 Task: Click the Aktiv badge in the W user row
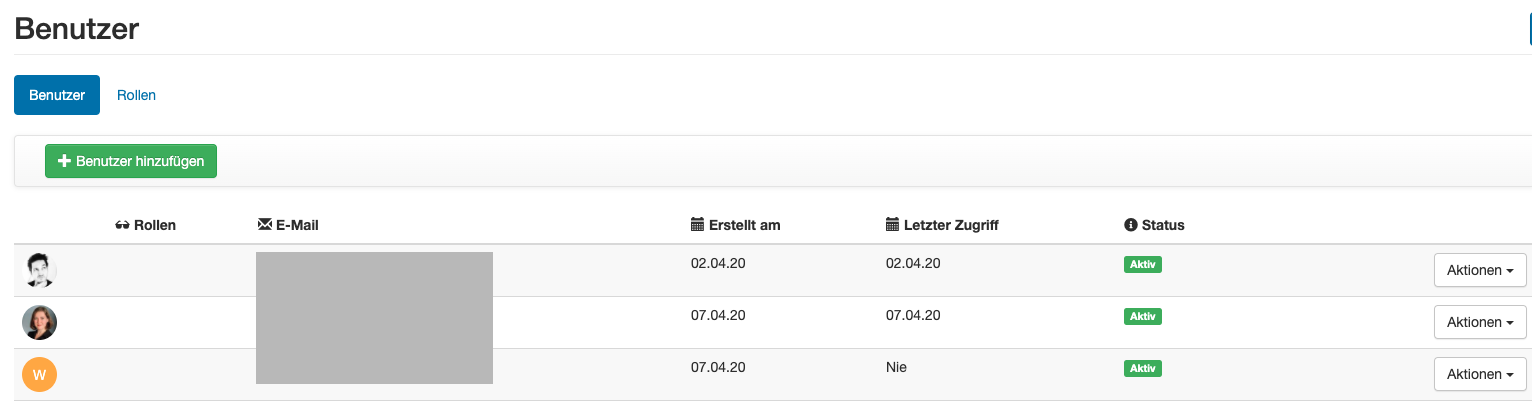[x=1143, y=368]
